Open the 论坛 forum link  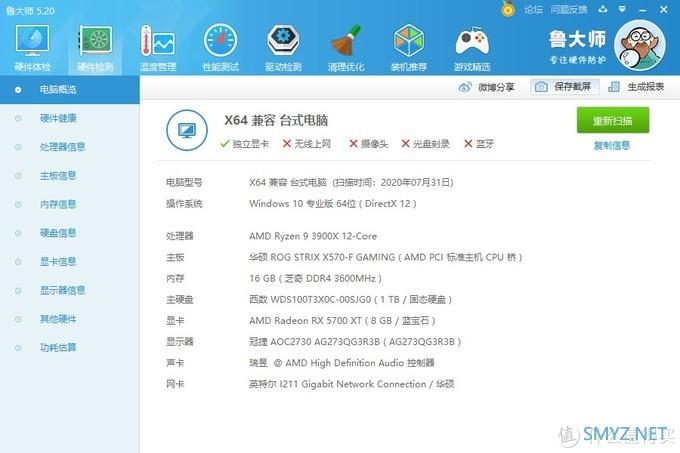click(533, 9)
